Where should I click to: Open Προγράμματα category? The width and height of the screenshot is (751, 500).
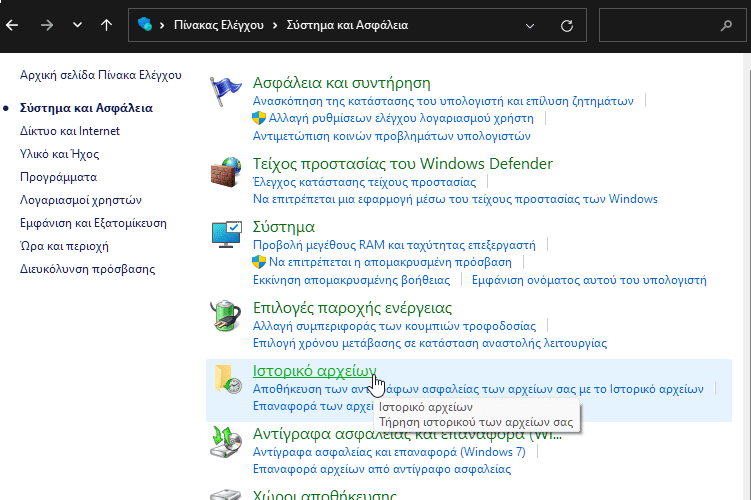[58, 177]
